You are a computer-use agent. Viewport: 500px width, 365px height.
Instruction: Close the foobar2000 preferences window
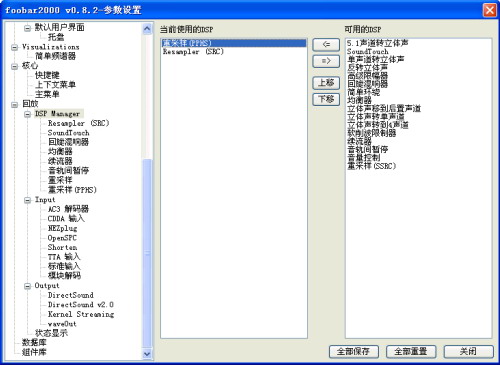pos(489,10)
